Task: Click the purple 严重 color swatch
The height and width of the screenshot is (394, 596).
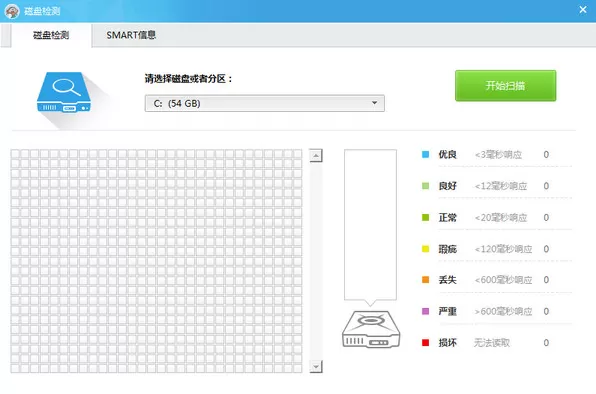Action: tap(425, 311)
